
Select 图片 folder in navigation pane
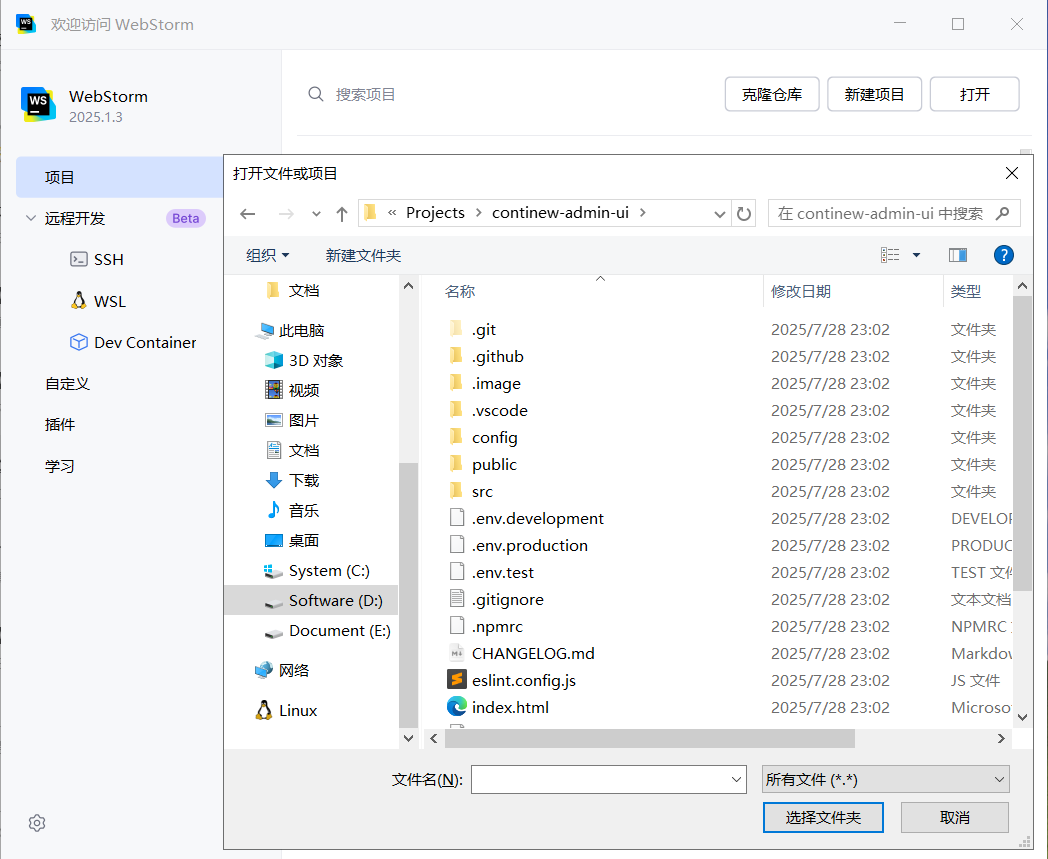coord(293,420)
